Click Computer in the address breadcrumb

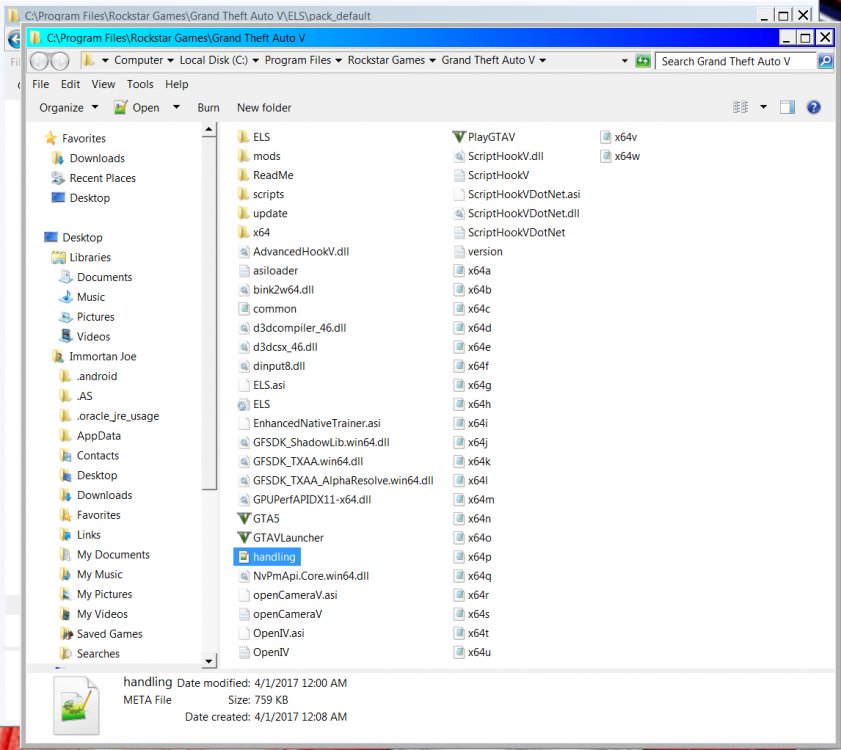pos(138,60)
